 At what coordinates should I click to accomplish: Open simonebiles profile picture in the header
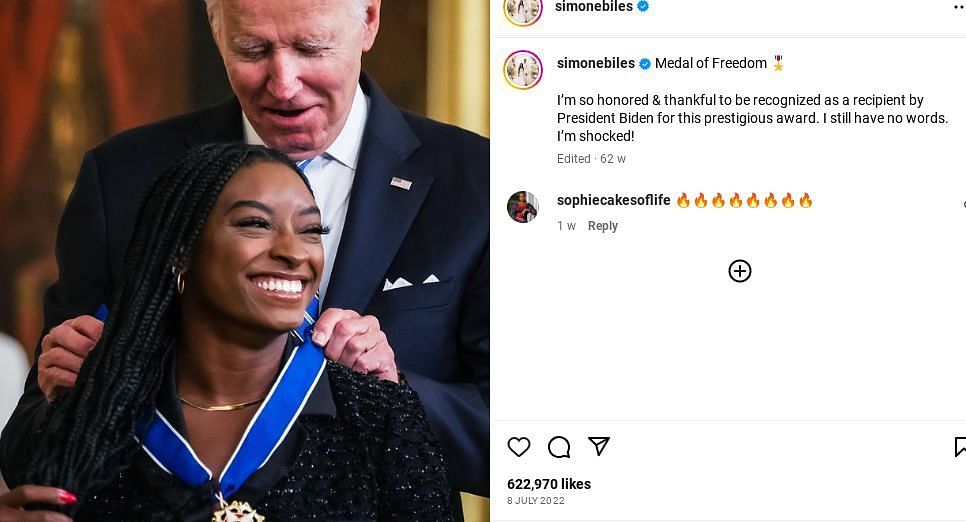point(522,10)
